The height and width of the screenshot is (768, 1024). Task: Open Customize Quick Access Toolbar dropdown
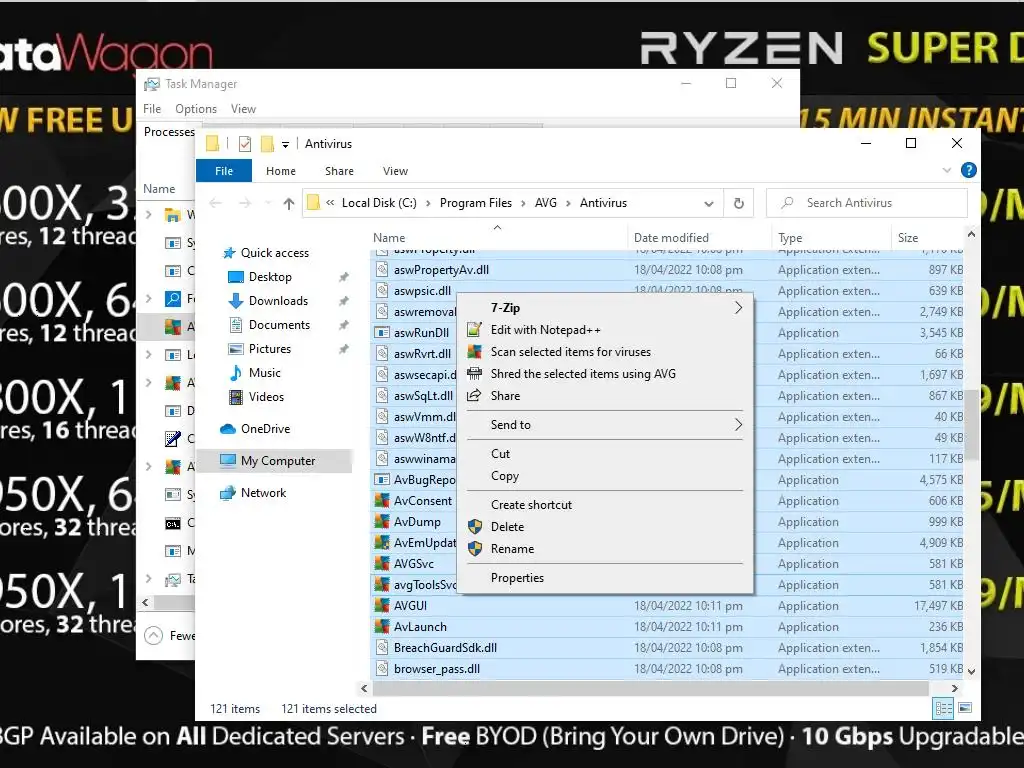[x=285, y=144]
